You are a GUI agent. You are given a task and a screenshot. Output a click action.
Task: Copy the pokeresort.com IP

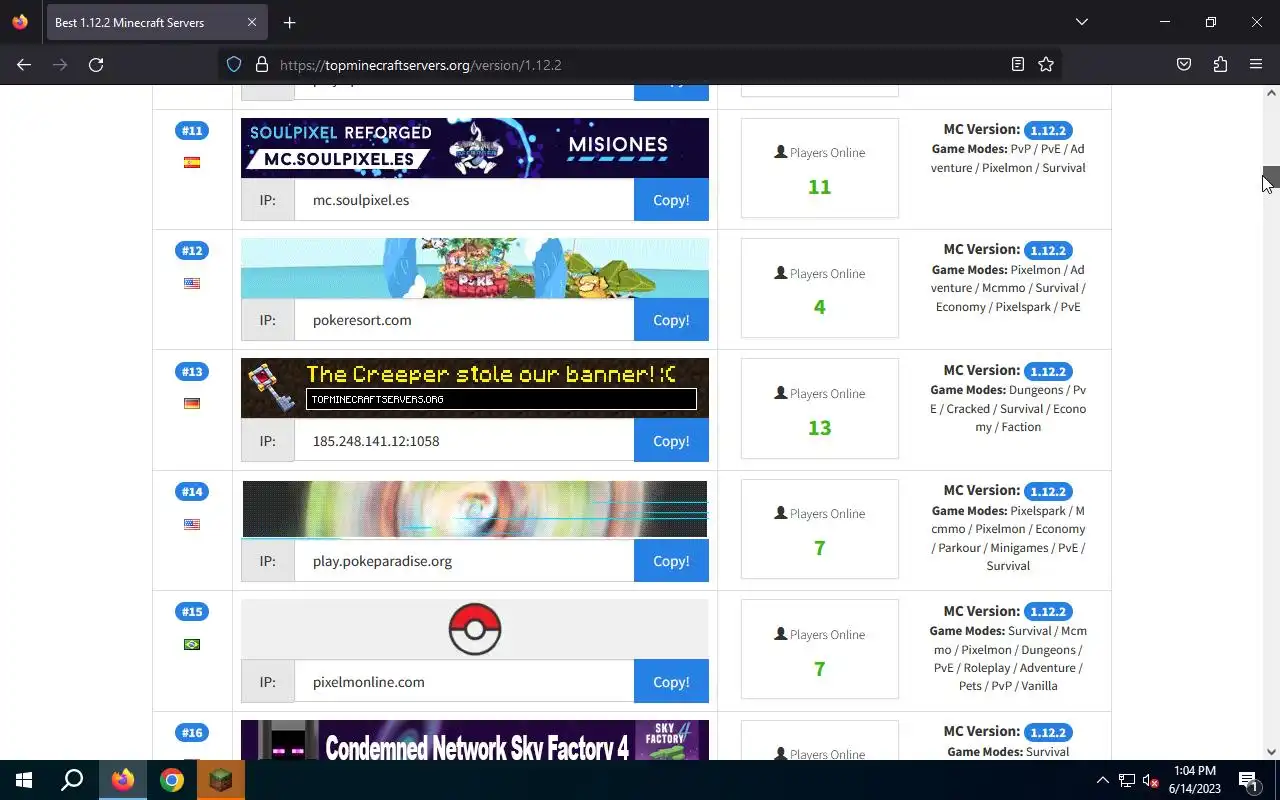[671, 320]
